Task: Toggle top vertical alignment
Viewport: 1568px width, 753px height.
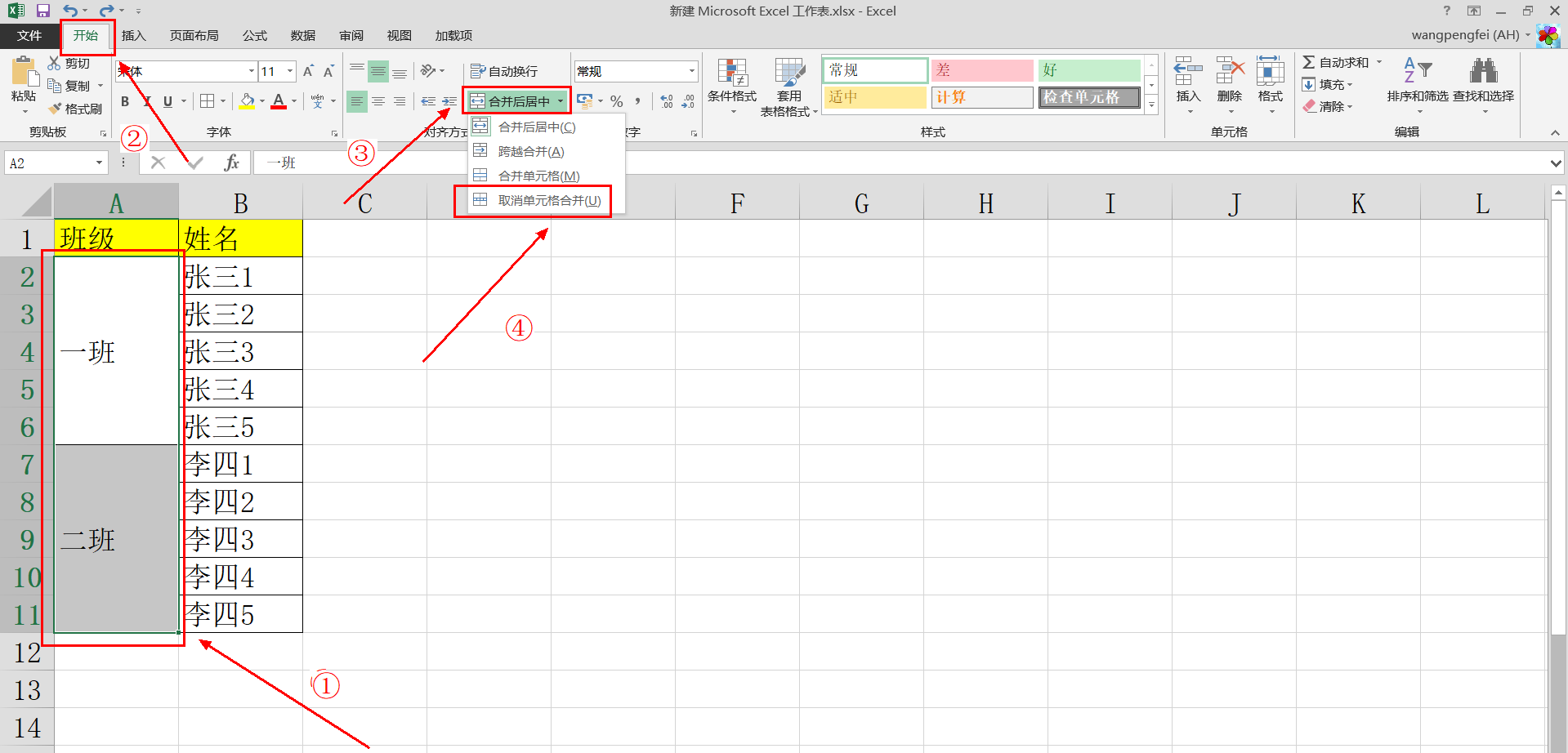Action: [x=357, y=71]
